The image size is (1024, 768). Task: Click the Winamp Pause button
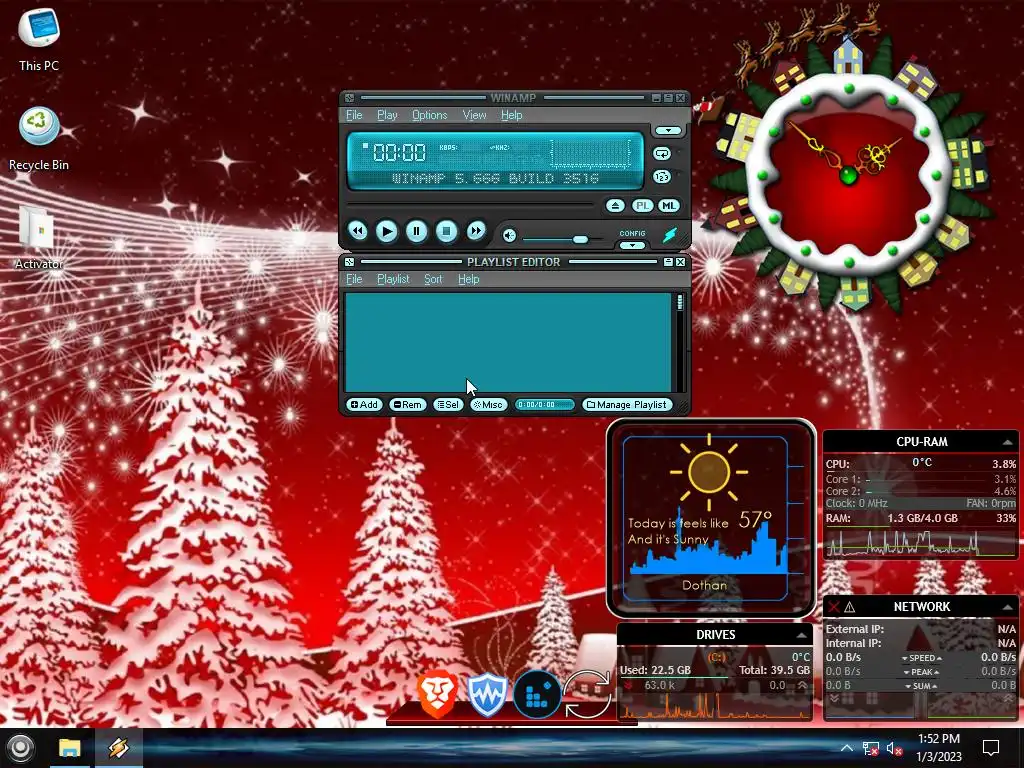[x=417, y=231]
